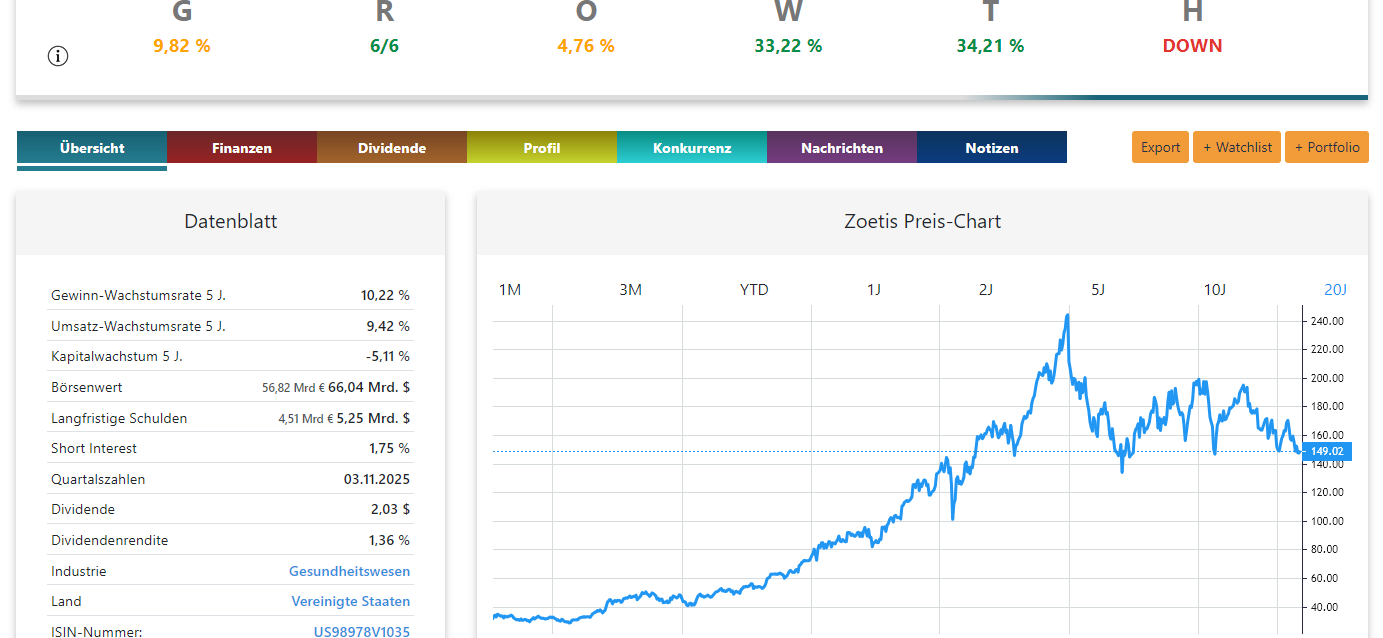The height and width of the screenshot is (638, 1383).
Task: Click the Umsatz-Wachstumsrate value 9,42 %
Action: 388,326
